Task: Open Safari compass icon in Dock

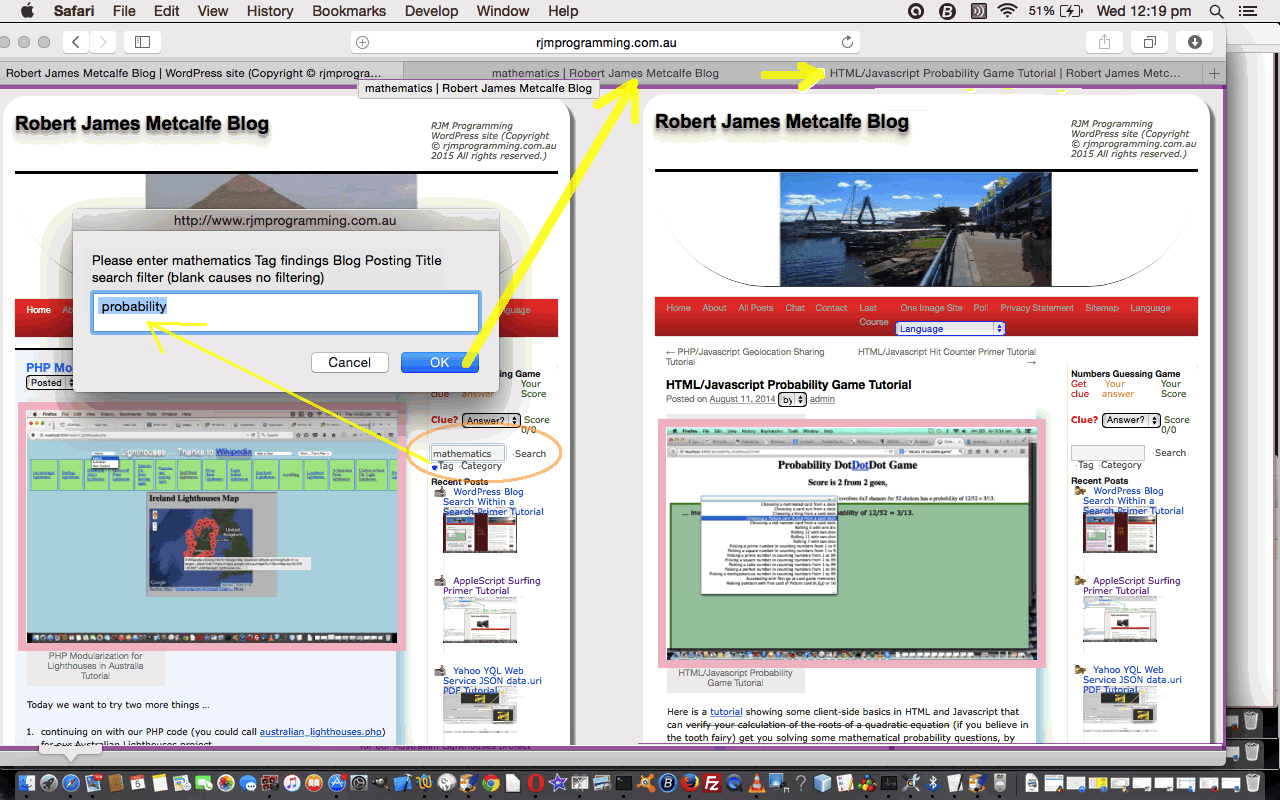Action: coord(71,783)
